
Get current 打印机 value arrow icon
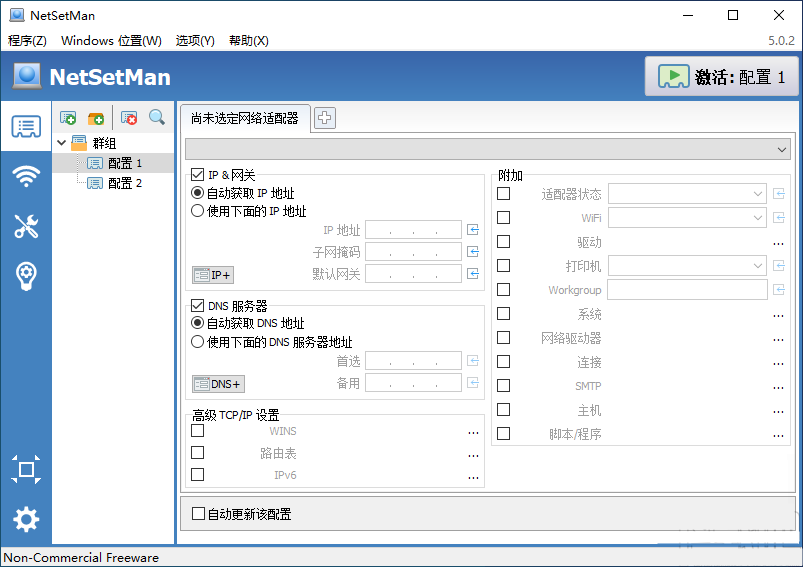[779, 265]
